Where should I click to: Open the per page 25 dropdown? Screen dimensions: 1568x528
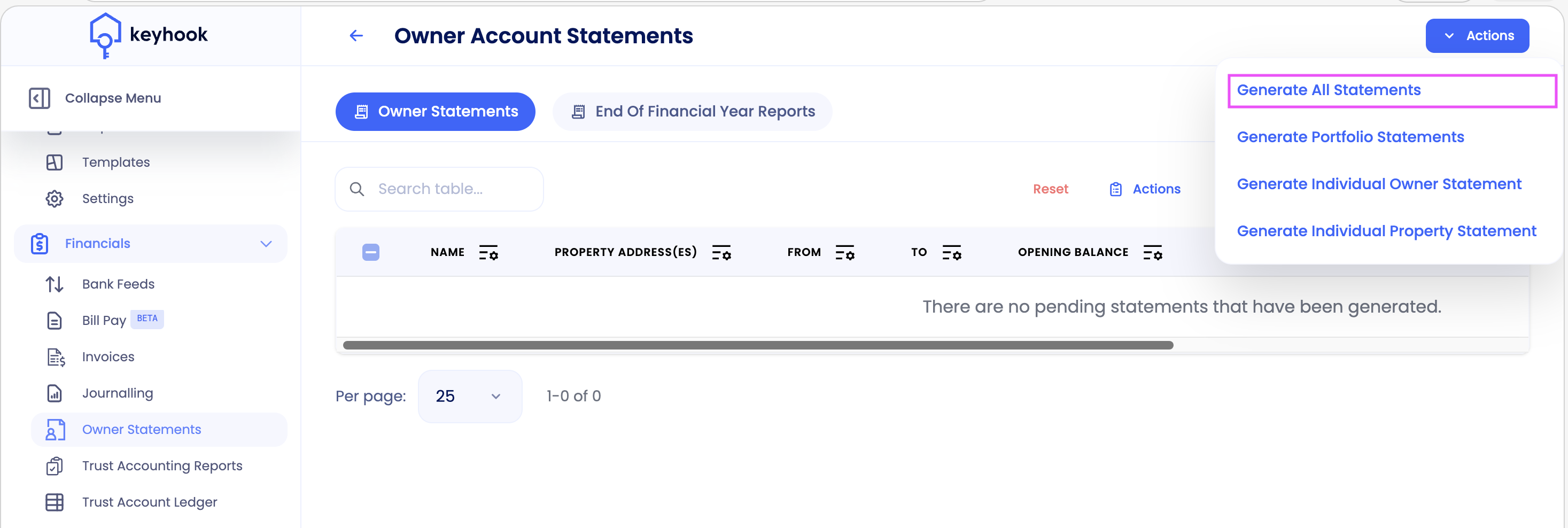[x=470, y=397]
